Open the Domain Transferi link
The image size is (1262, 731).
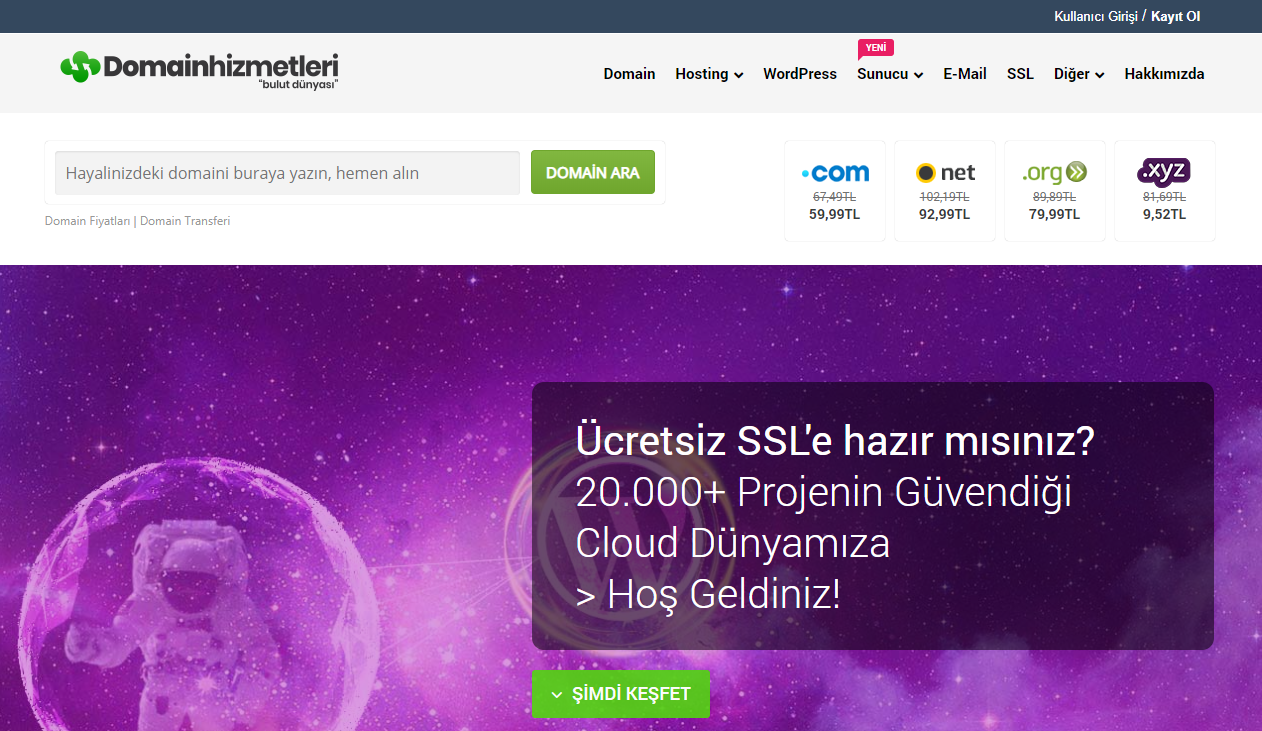coord(185,221)
